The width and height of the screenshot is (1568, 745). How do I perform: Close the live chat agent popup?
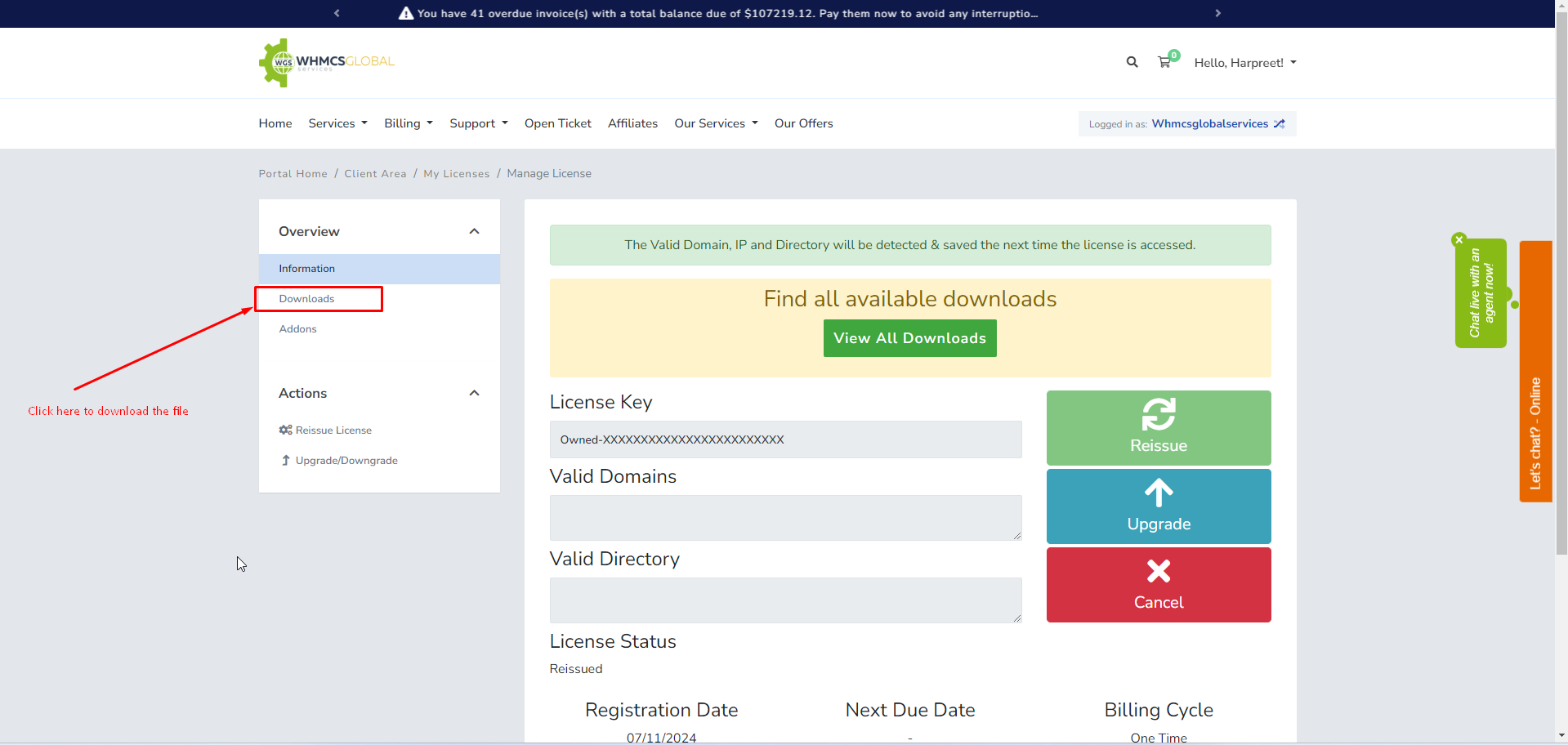pos(1459,239)
